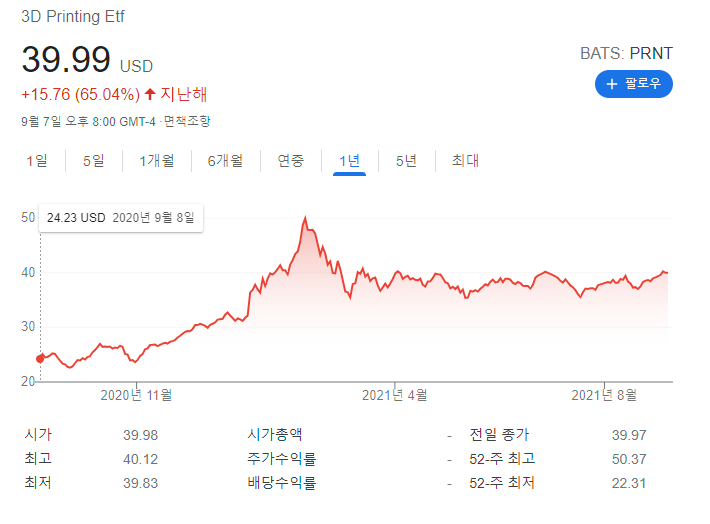
Task: Switch to the 6개월 chart tab
Action: tap(225, 161)
